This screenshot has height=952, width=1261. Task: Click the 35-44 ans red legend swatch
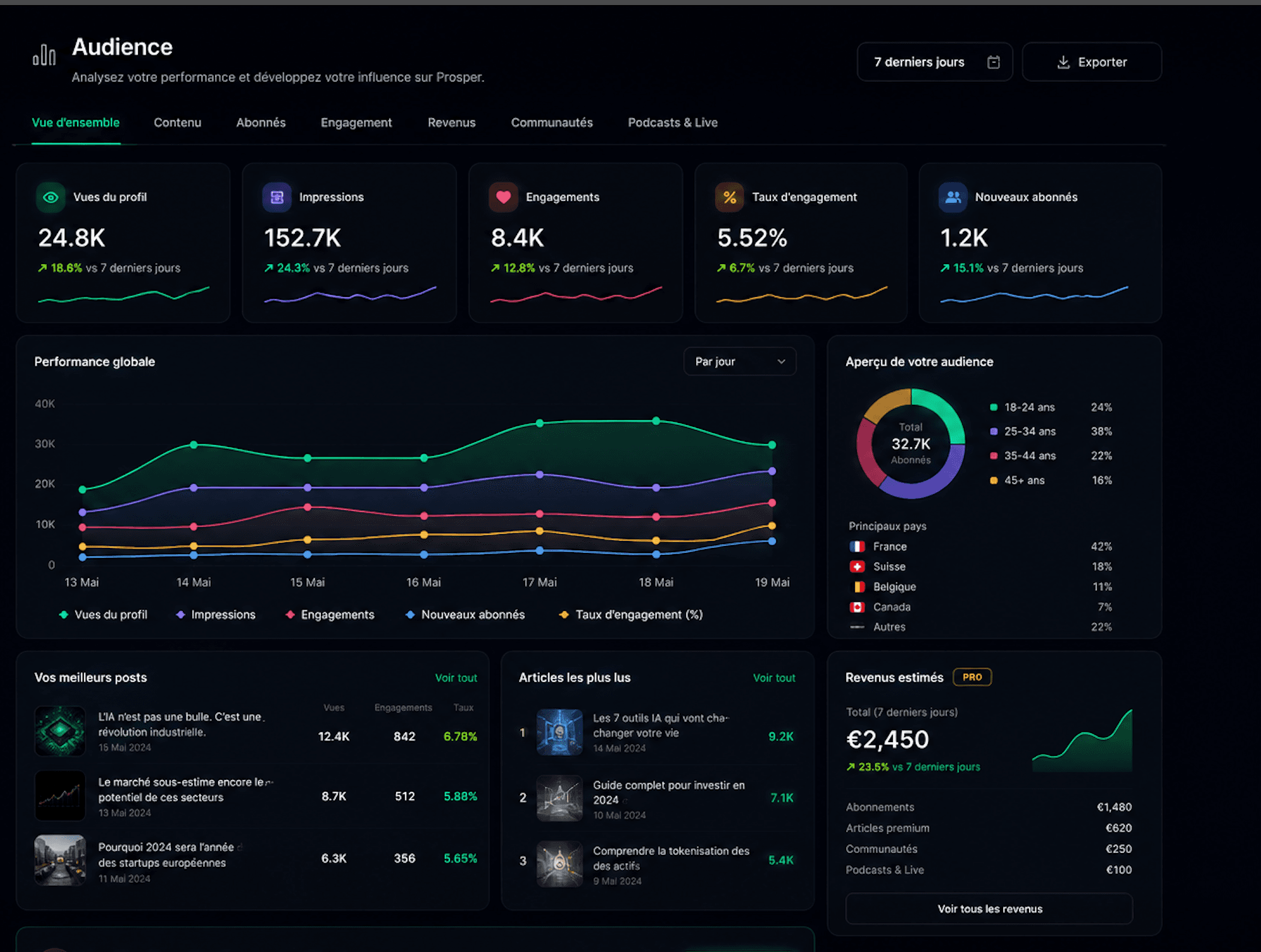click(994, 456)
